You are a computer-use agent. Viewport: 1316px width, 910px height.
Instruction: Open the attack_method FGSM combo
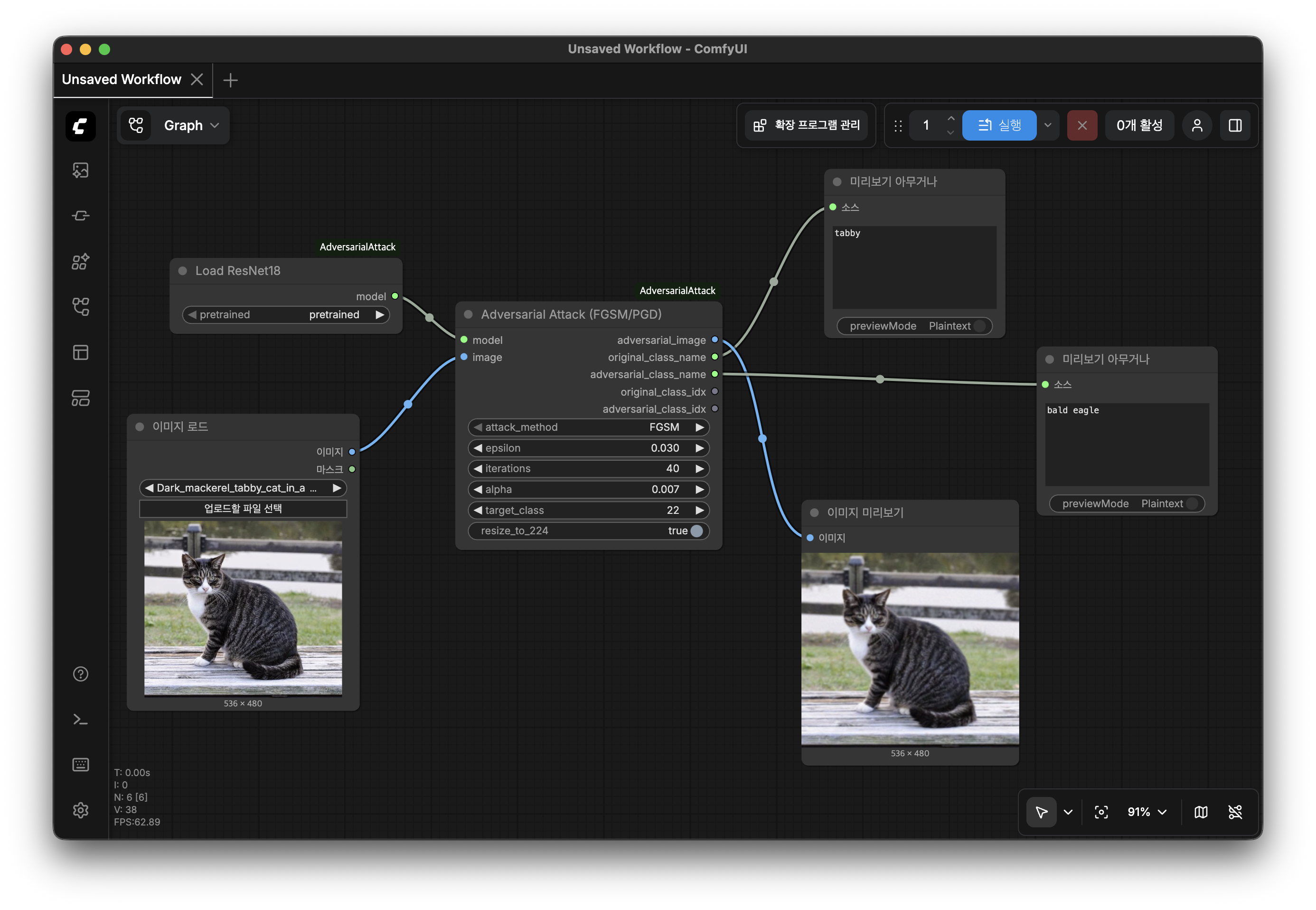[x=589, y=427]
